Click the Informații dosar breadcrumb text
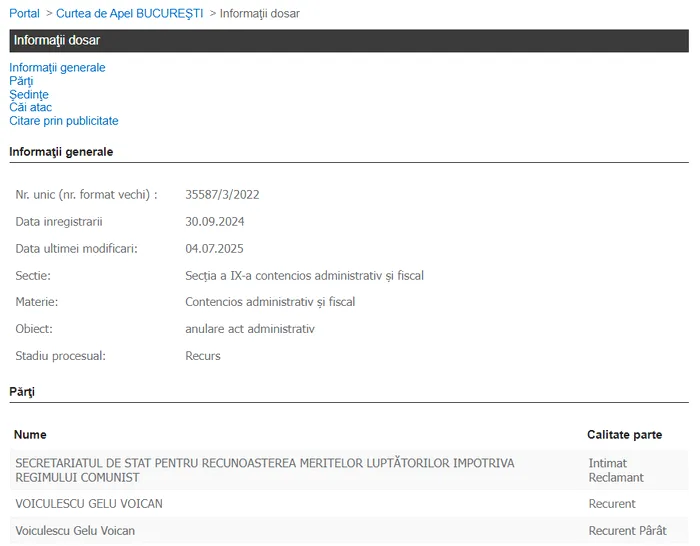Screen dimensions: 700x546 coord(259,13)
